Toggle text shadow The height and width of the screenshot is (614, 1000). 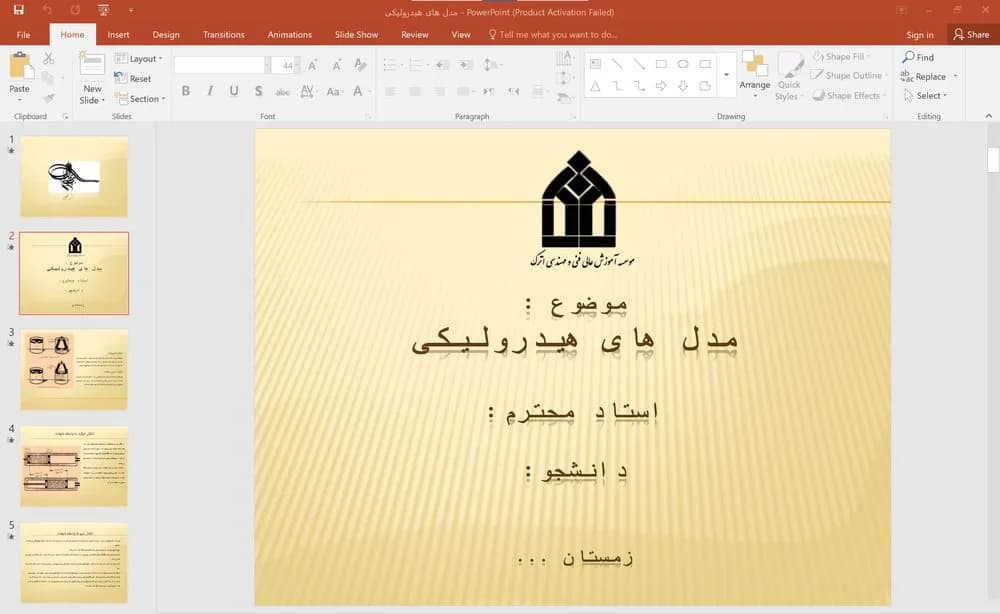pyautogui.click(x=258, y=91)
